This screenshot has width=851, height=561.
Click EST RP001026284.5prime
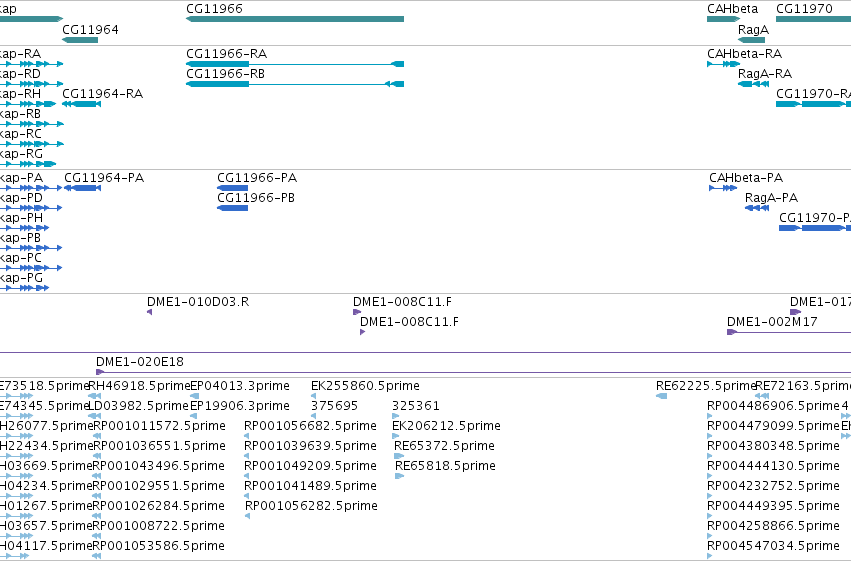[x=97, y=517]
